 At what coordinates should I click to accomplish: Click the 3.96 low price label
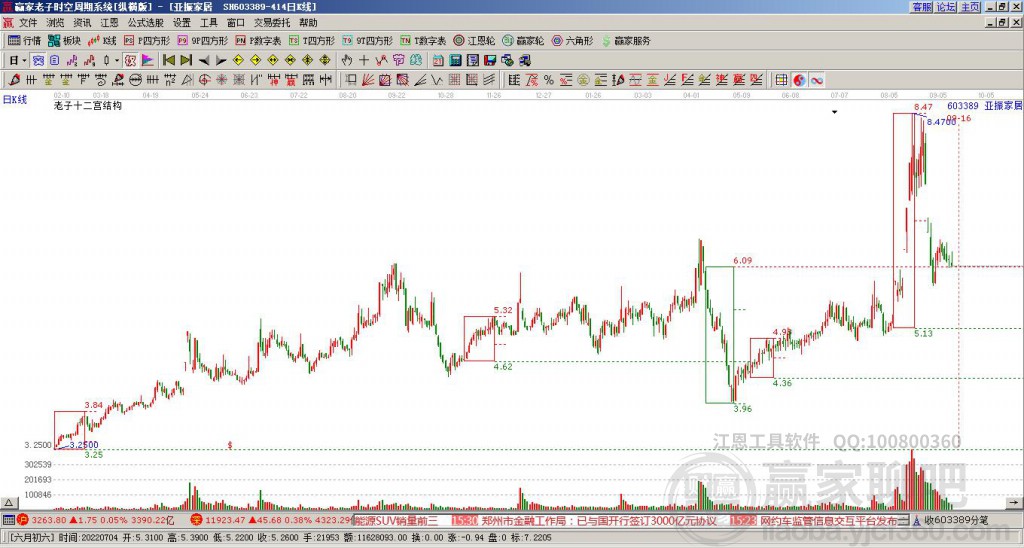click(743, 409)
